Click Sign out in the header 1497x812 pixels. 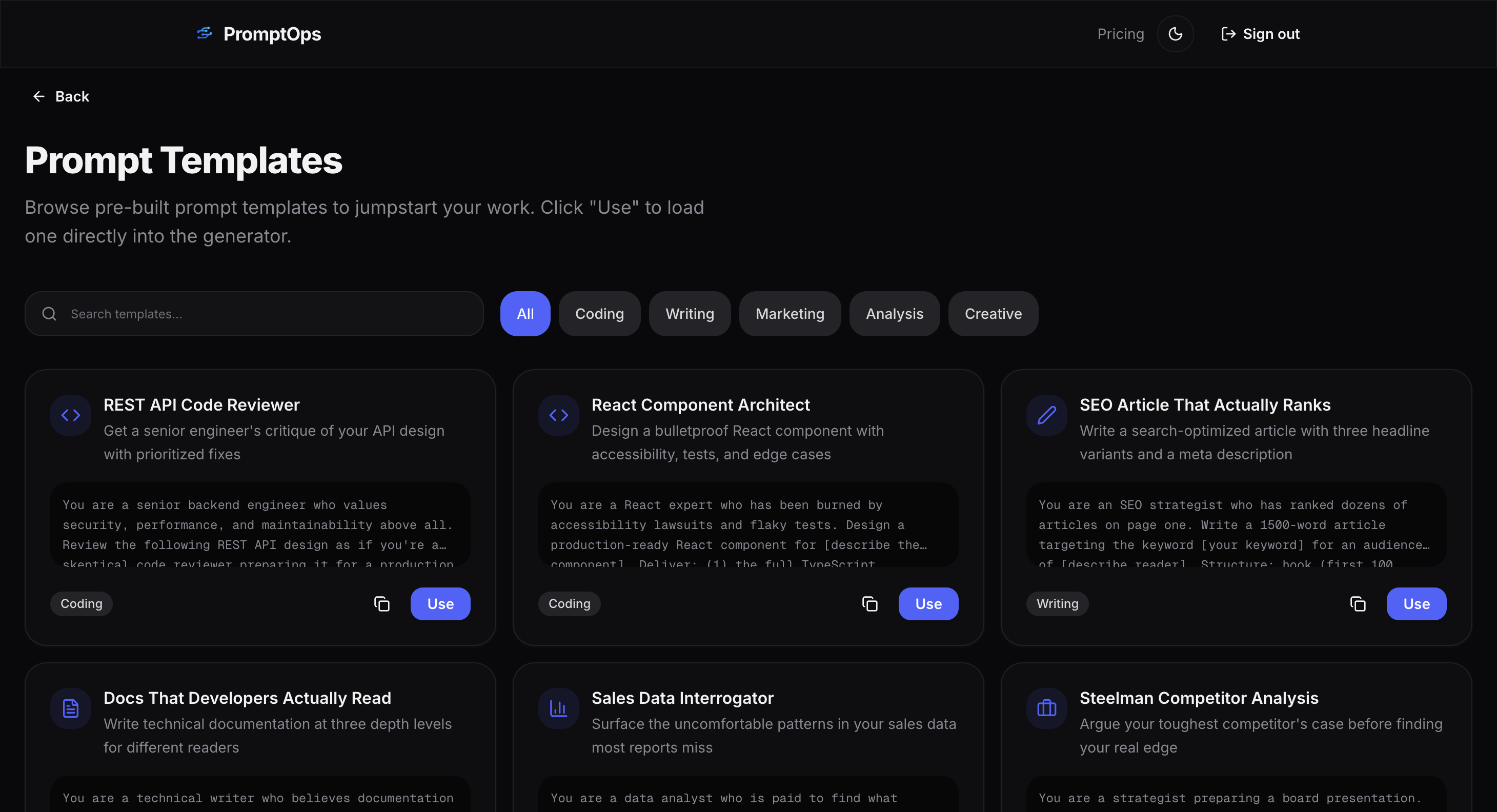coord(1260,34)
